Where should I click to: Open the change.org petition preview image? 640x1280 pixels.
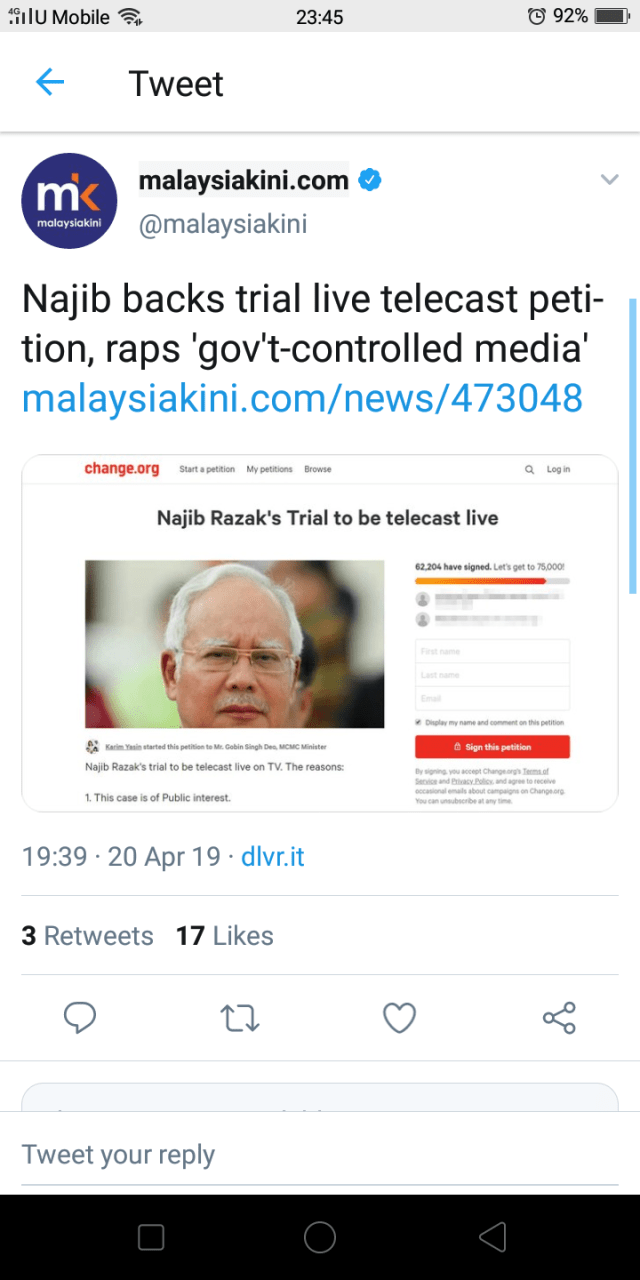click(320, 632)
